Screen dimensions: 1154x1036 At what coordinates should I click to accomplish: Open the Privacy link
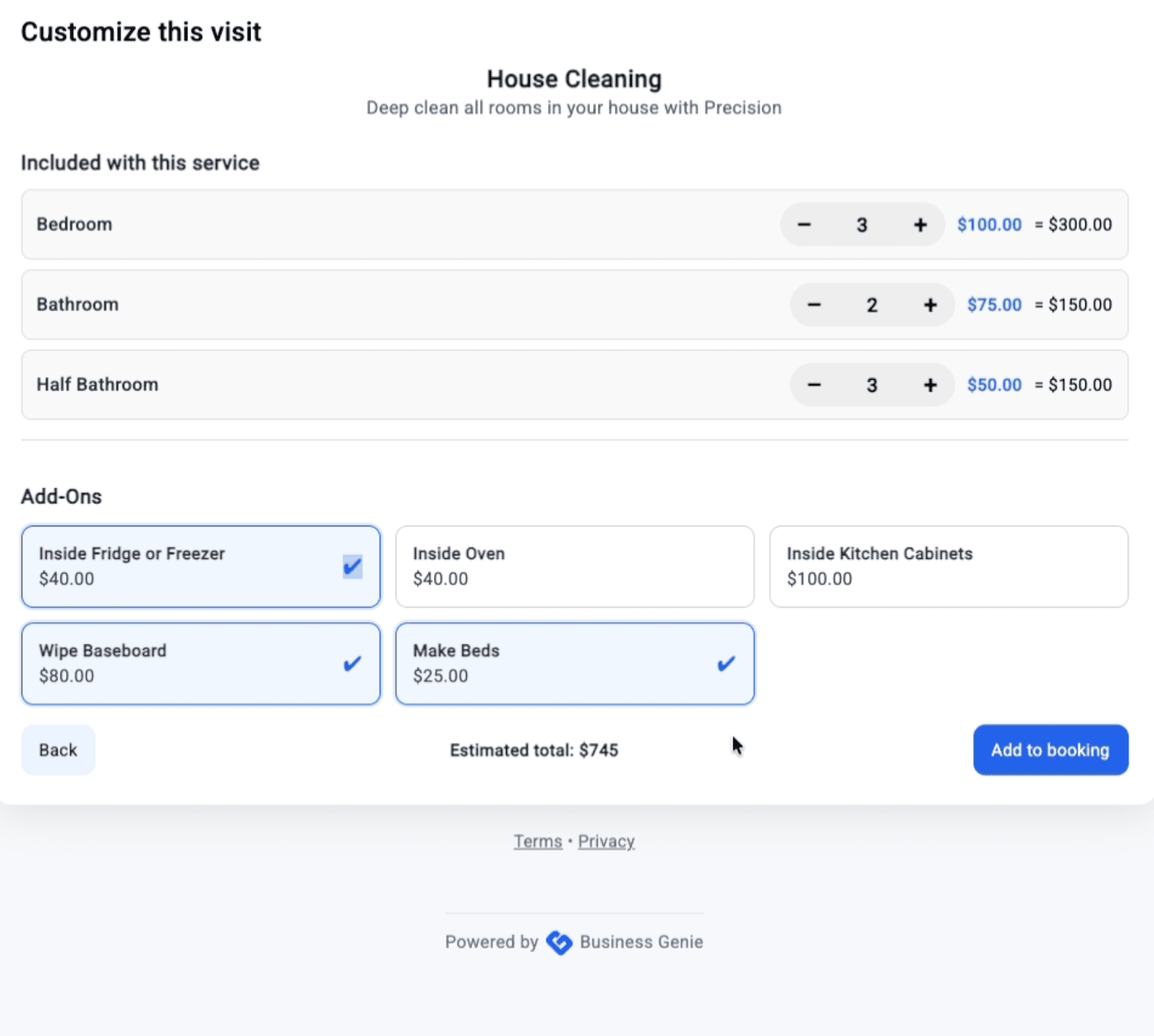pos(605,841)
